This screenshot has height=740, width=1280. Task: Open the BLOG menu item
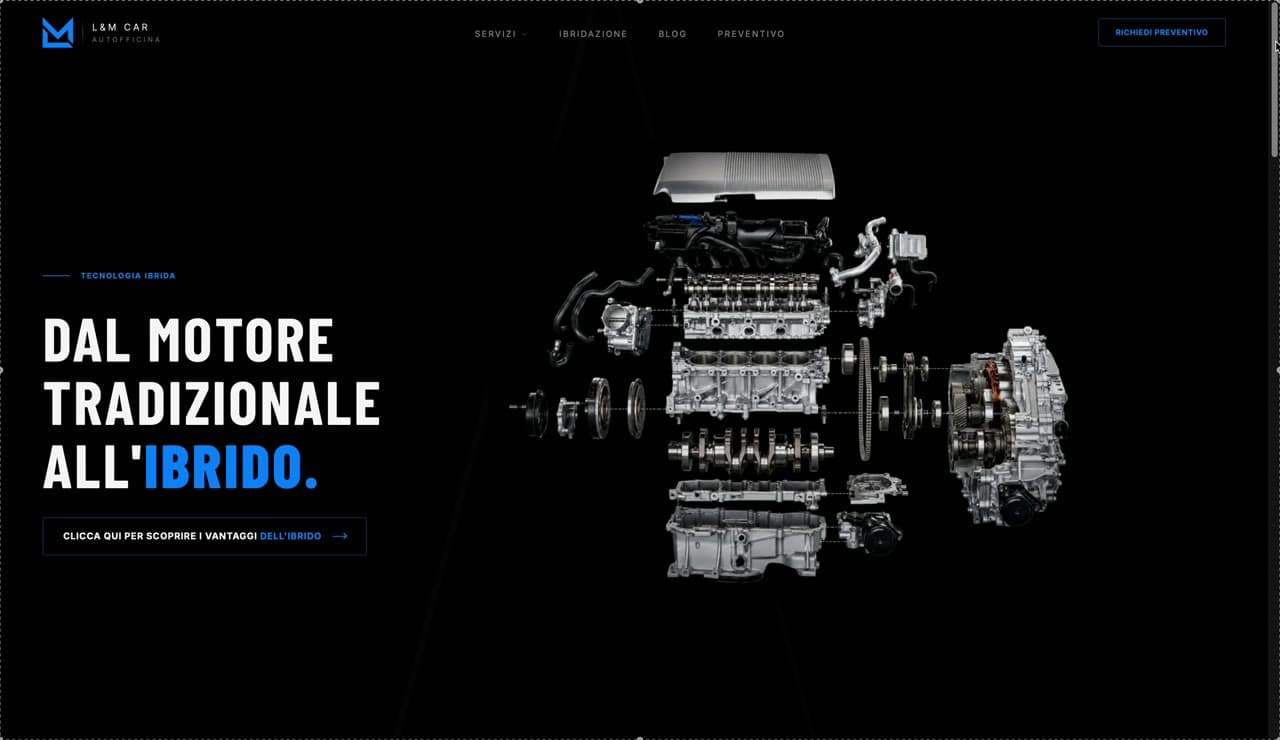tap(672, 34)
